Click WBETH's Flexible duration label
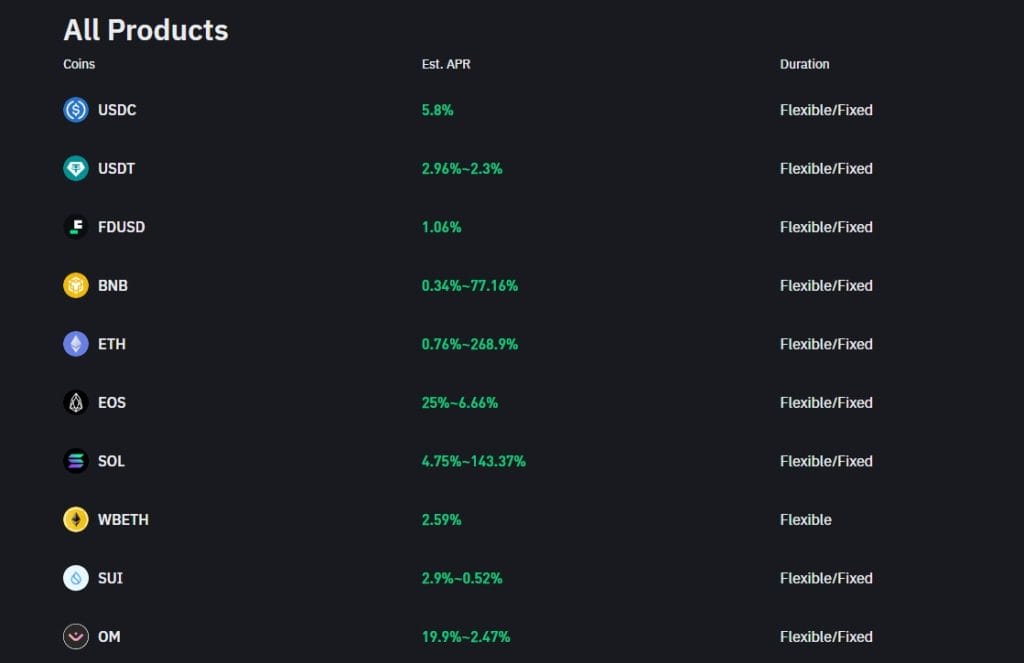Viewport: 1024px width, 663px height. pos(805,519)
